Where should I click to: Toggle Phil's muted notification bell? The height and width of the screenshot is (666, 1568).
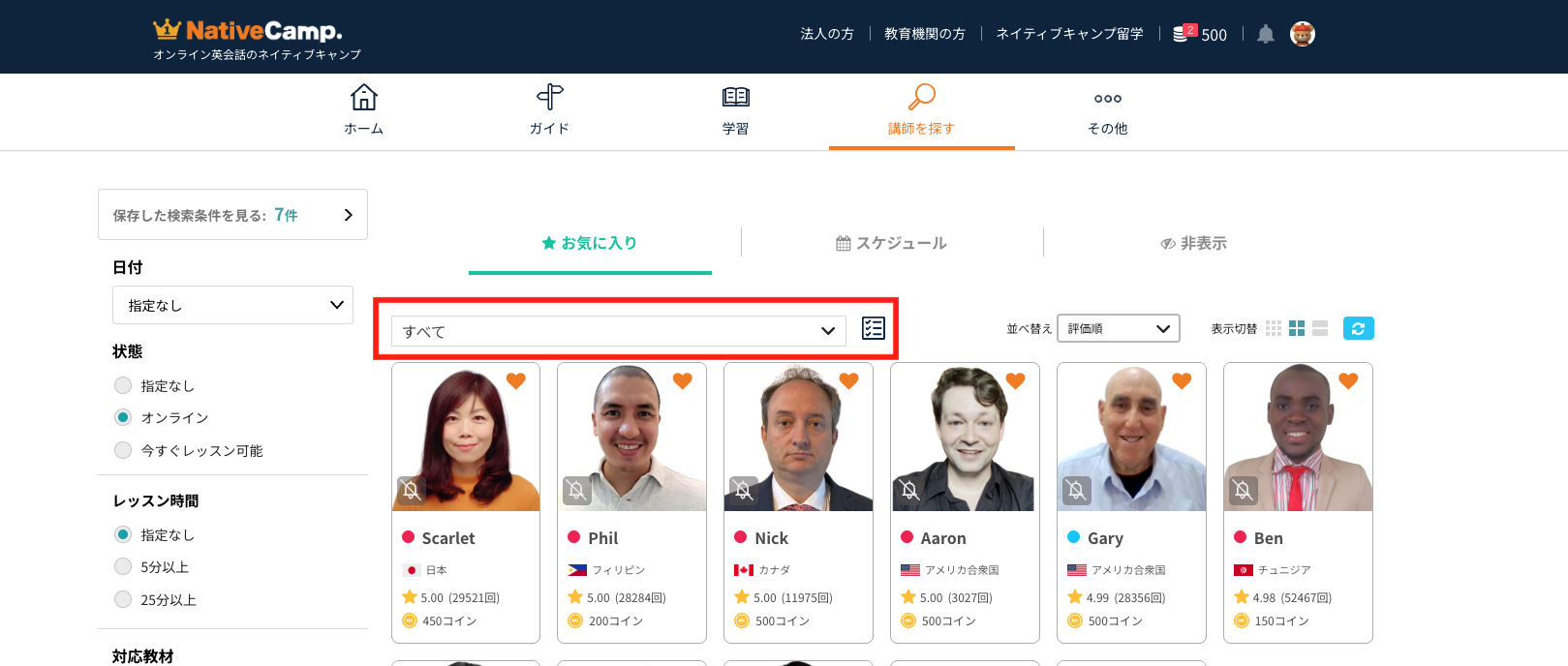coord(577,491)
